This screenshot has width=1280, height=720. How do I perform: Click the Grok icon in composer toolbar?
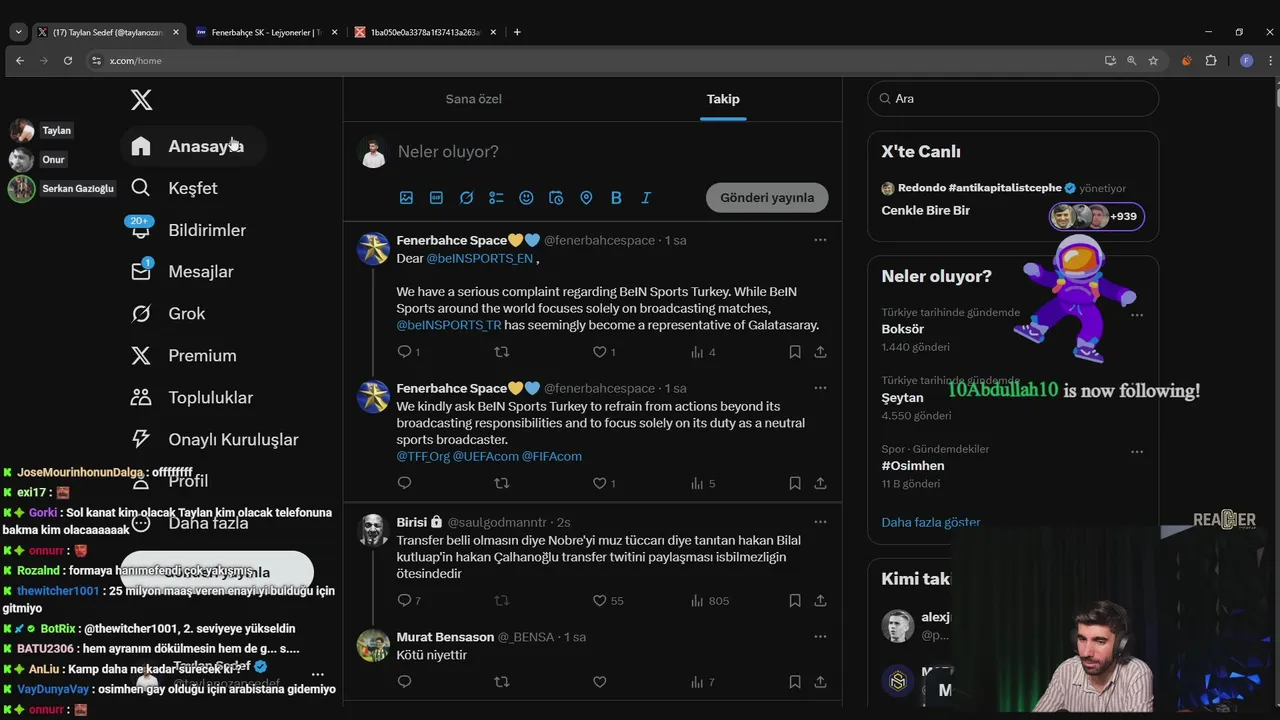466,198
